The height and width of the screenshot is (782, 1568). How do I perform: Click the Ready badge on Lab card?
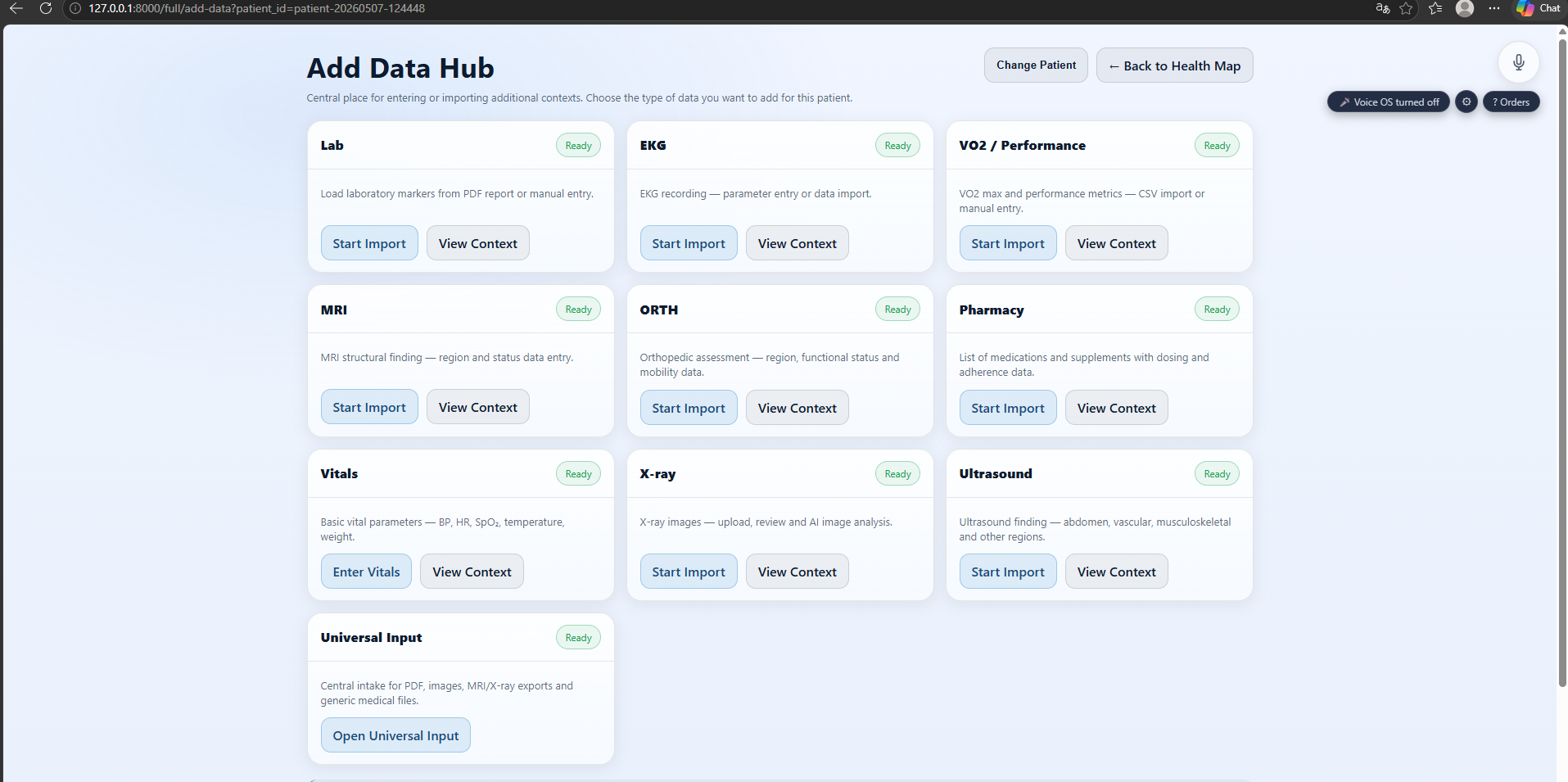tap(578, 146)
